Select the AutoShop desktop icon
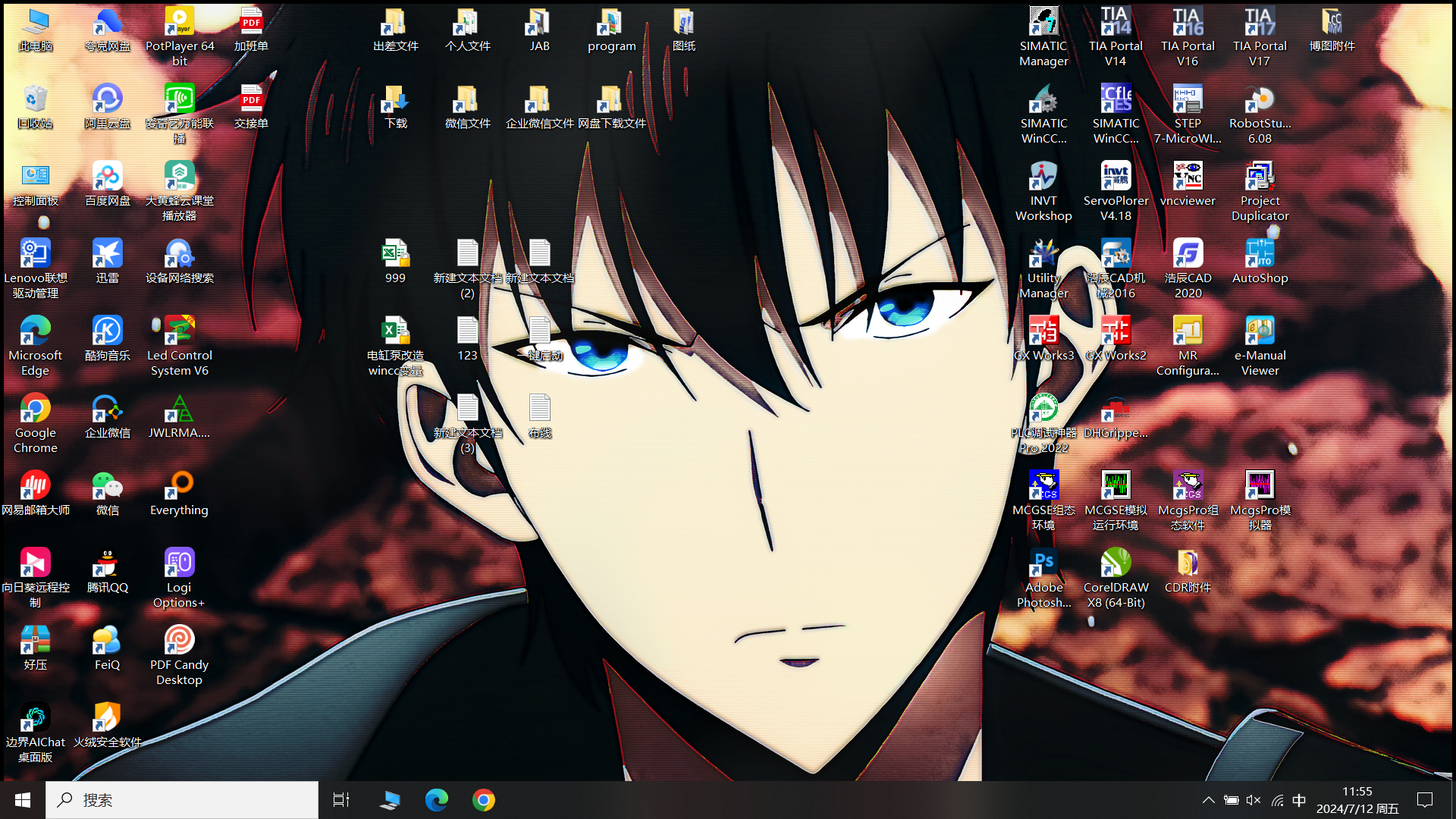1456x819 pixels. pos(1260,254)
